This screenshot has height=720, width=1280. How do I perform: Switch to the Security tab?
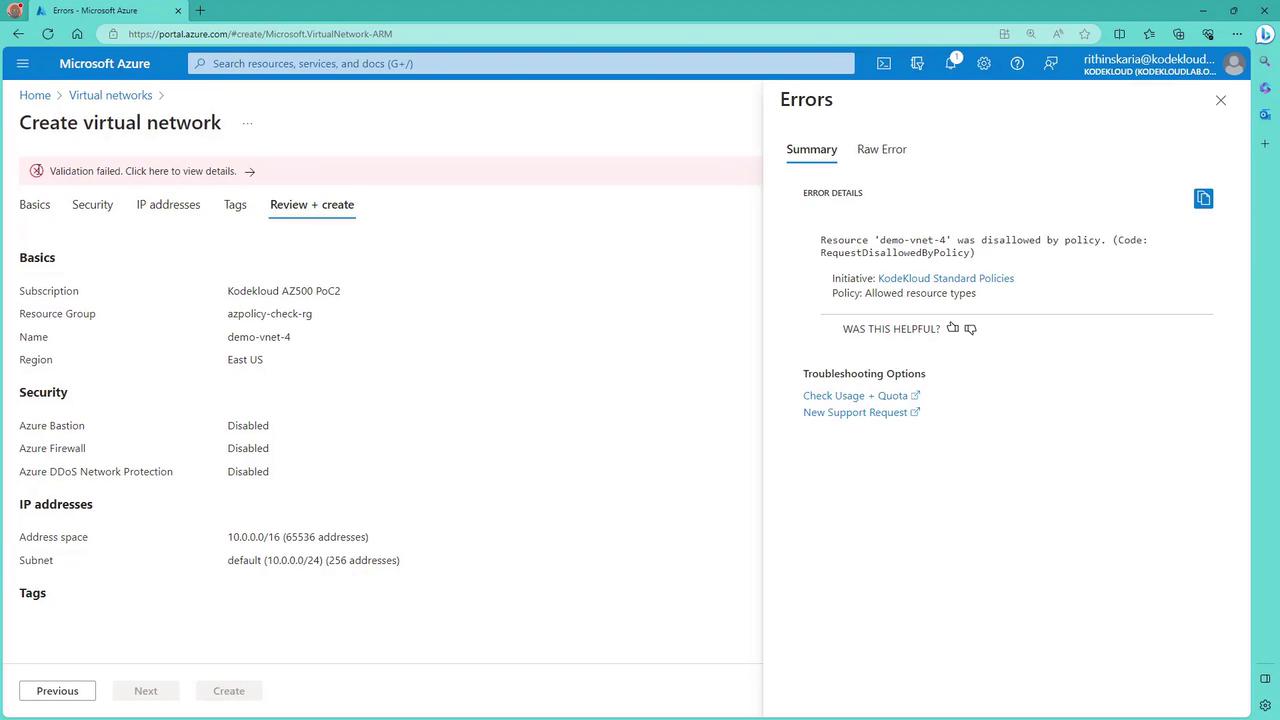(92, 205)
